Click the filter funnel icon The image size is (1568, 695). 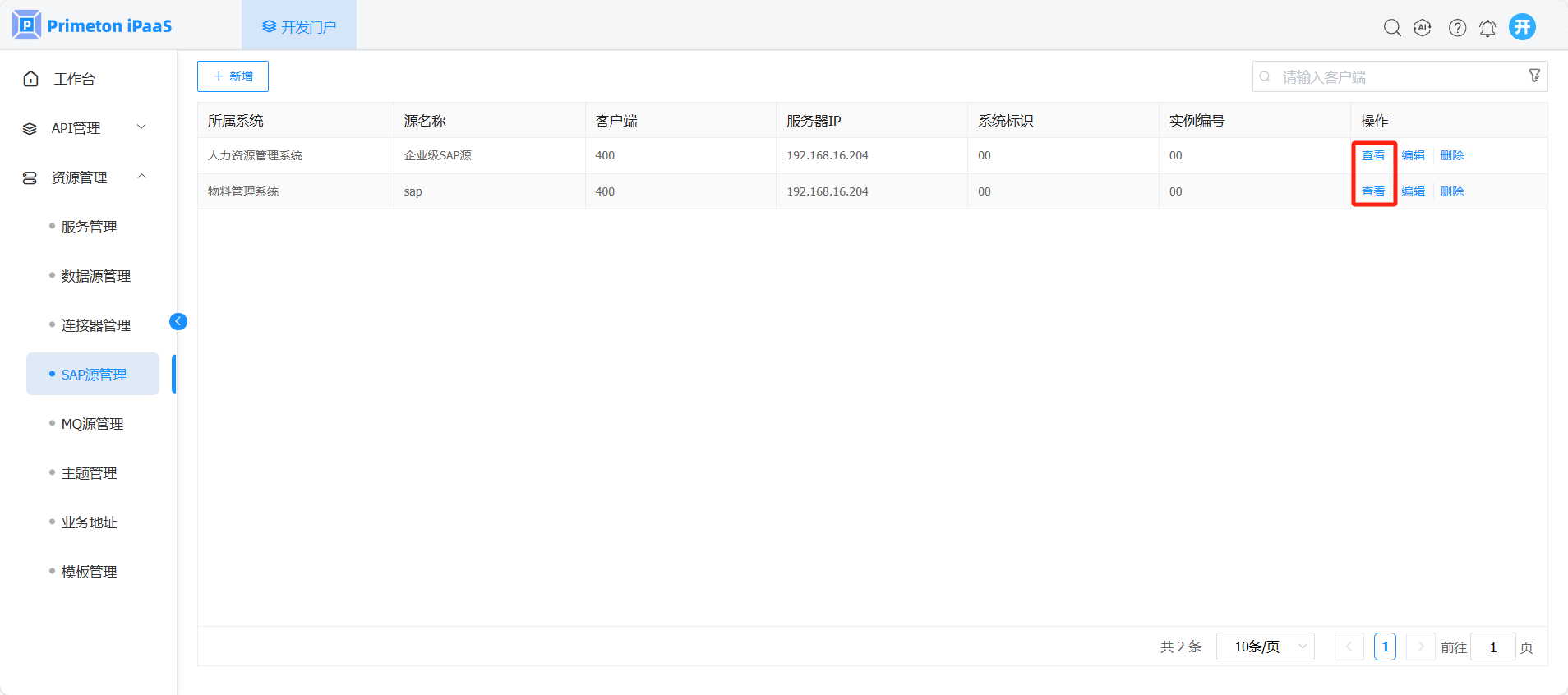pyautogui.click(x=1534, y=76)
